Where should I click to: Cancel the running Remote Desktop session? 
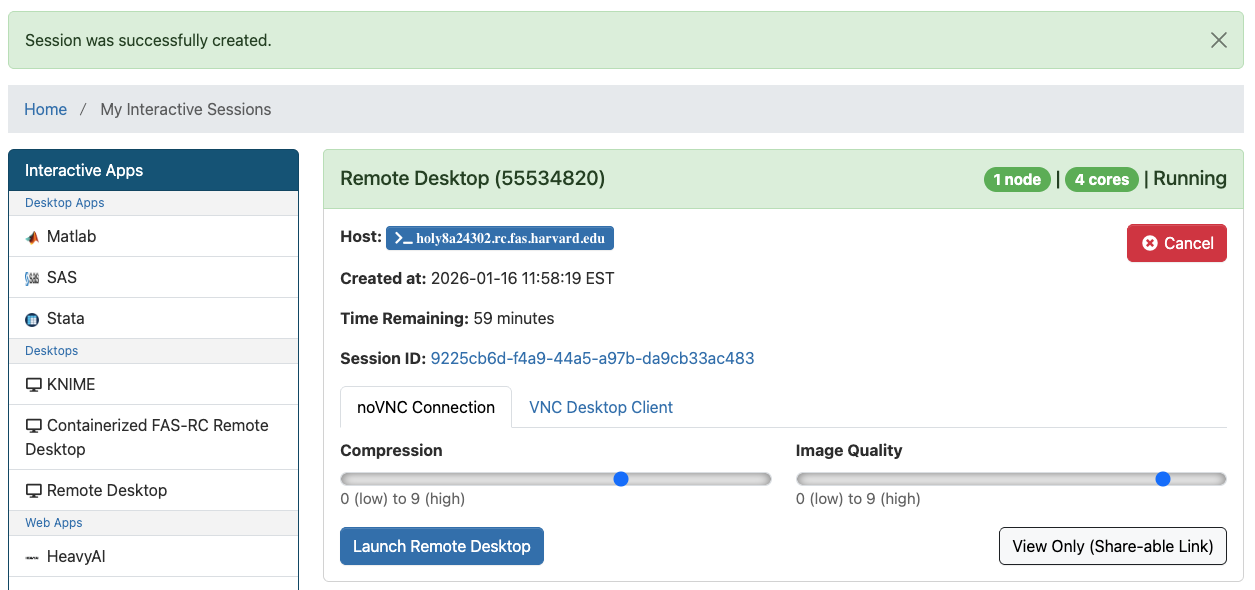(1176, 243)
